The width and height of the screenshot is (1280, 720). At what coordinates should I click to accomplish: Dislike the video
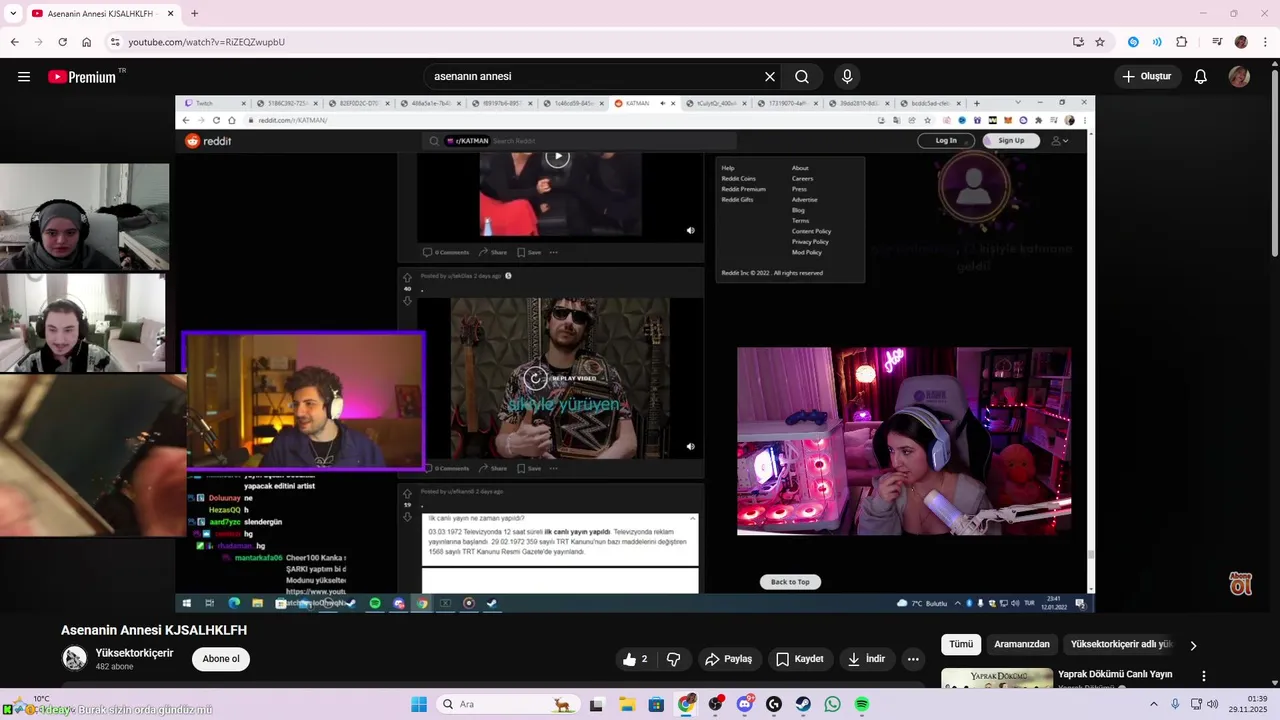click(x=674, y=659)
